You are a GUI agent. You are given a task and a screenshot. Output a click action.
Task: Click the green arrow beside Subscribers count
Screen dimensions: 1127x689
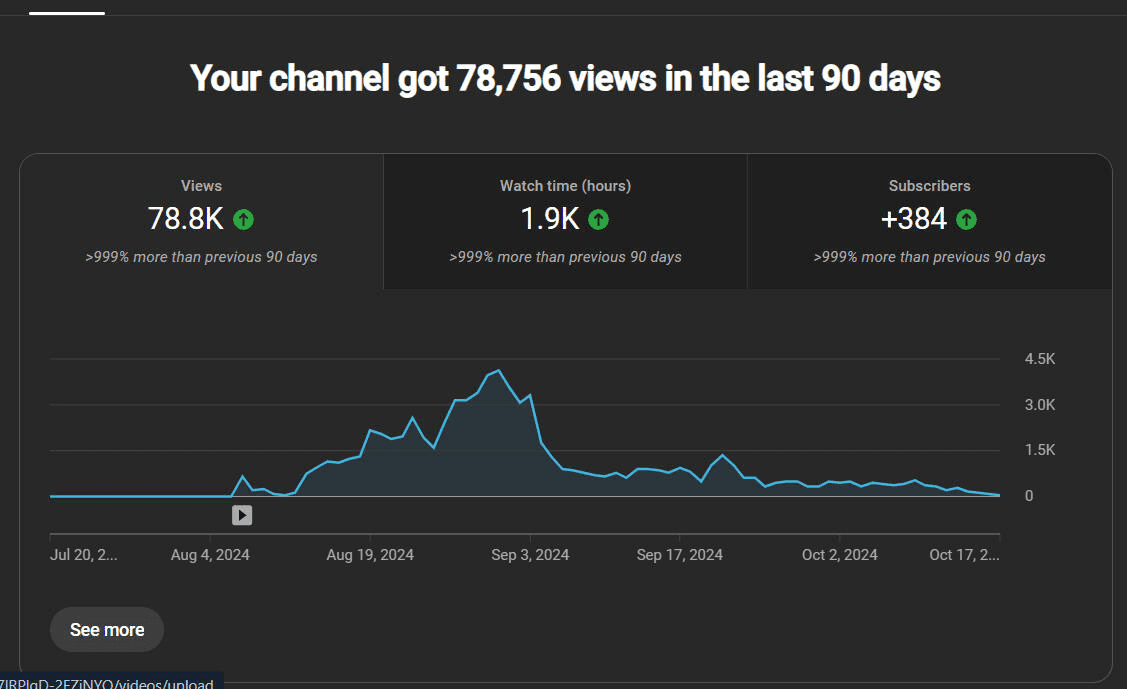(966, 218)
